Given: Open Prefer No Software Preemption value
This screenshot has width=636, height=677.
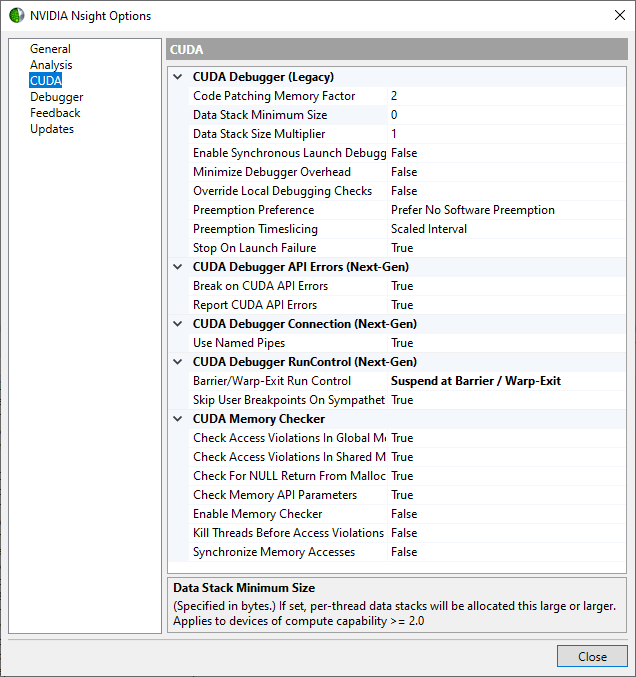Looking at the screenshot, I should tap(506, 210).
